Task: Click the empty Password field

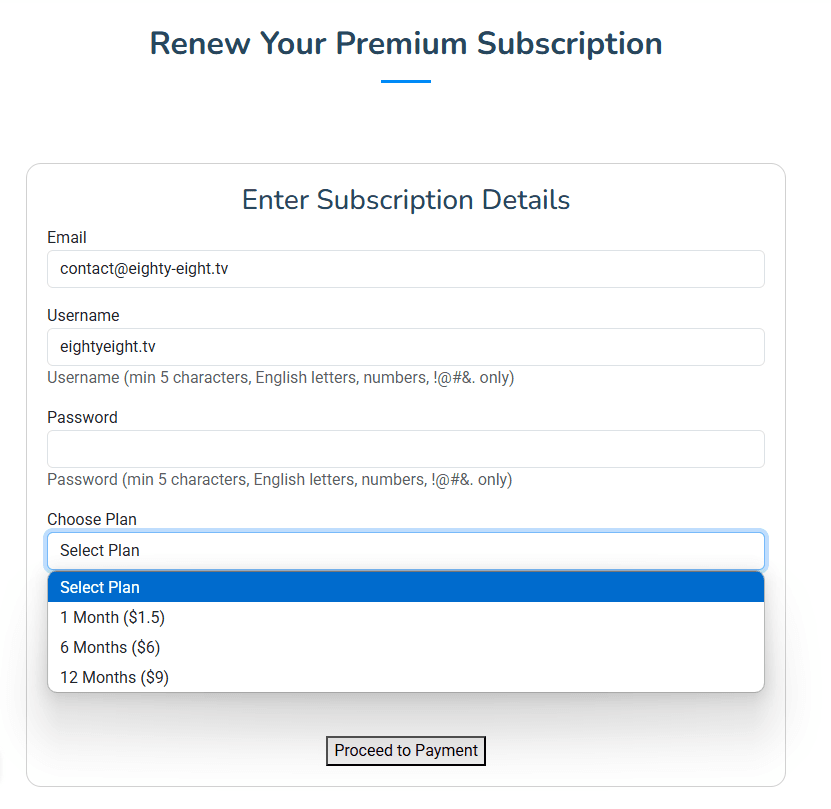Action: click(405, 449)
